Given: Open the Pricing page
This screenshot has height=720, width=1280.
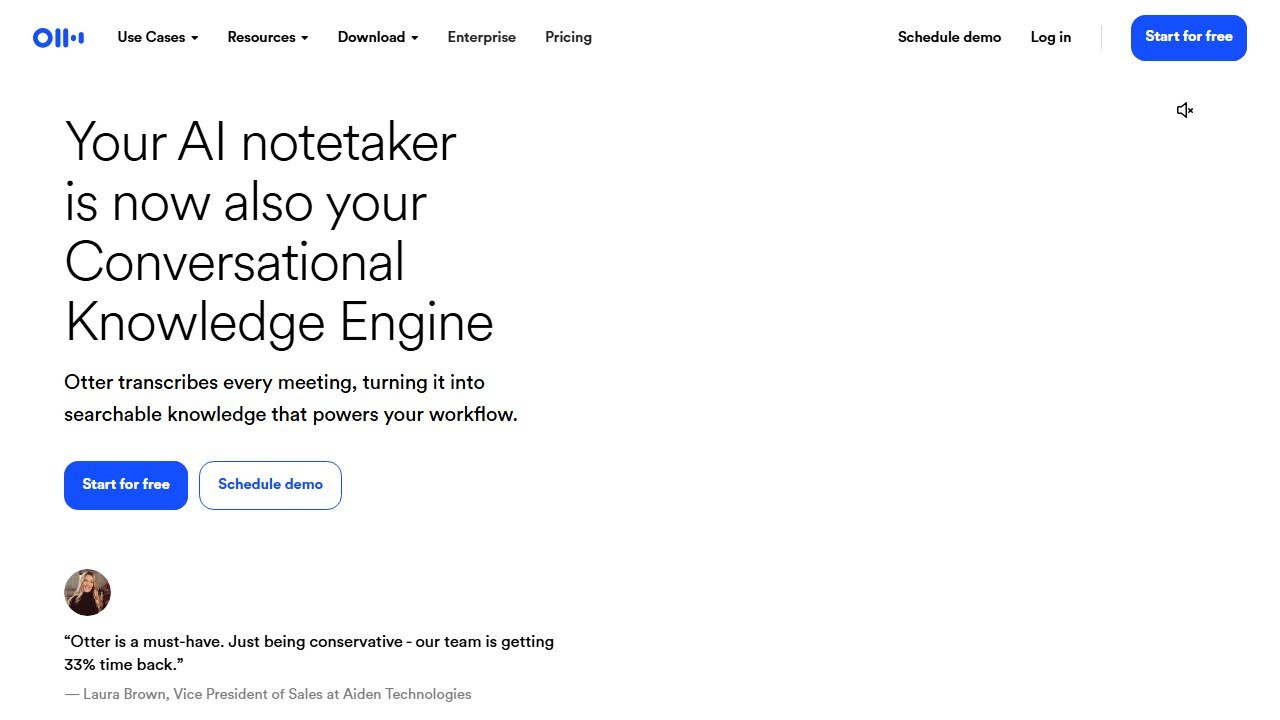Looking at the screenshot, I should 568,37.
